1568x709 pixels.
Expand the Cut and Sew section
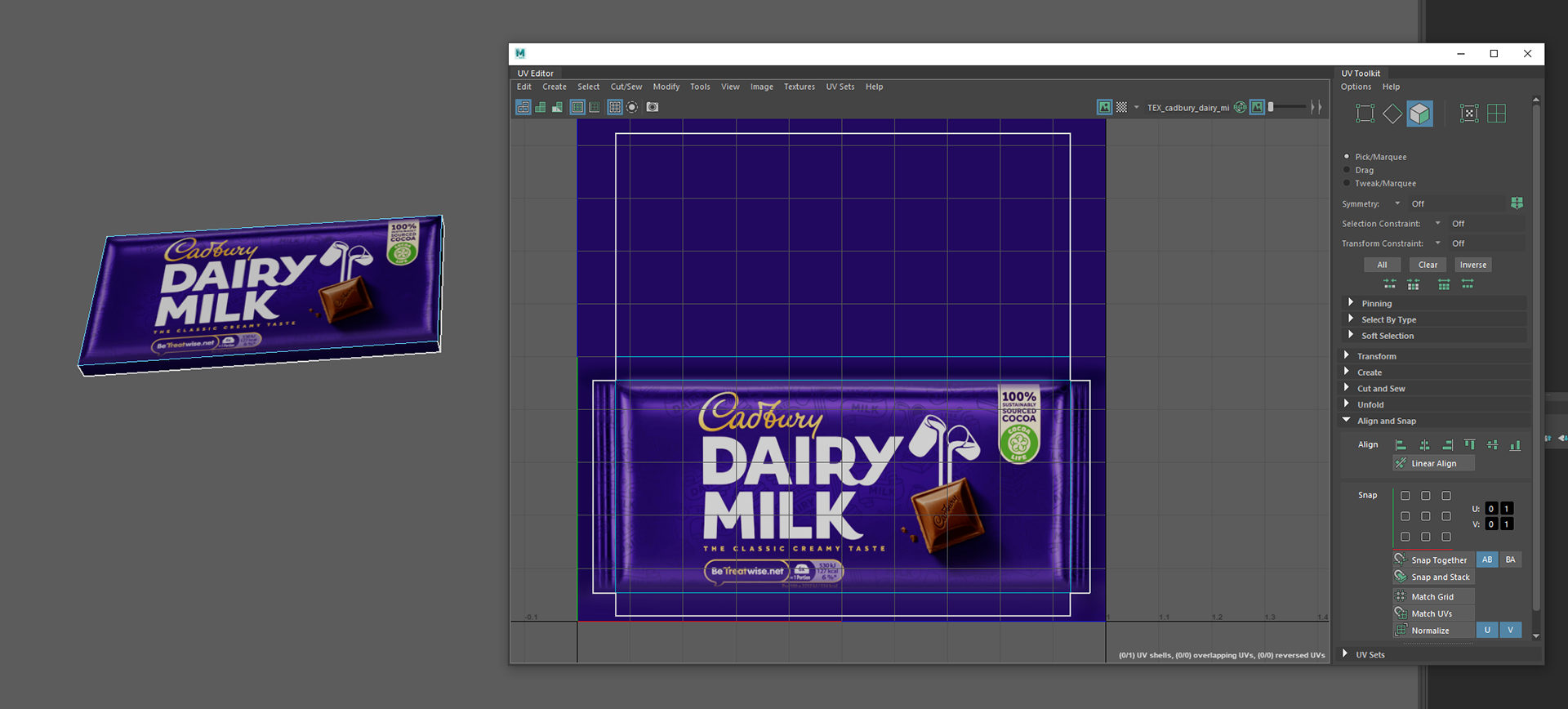[1347, 388]
